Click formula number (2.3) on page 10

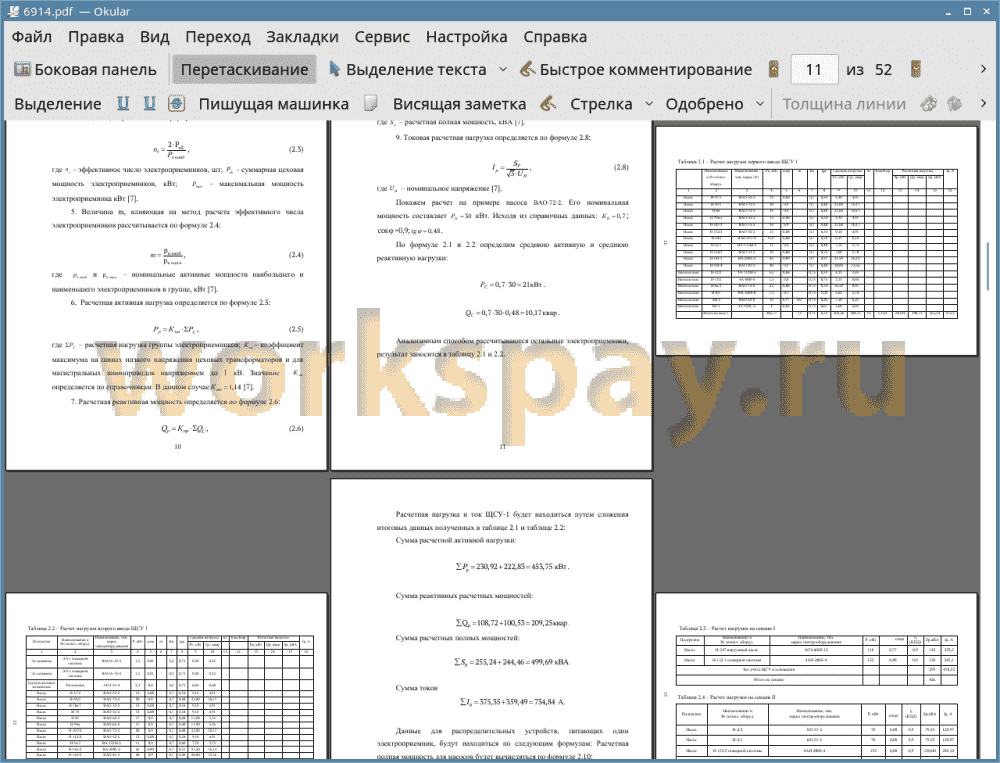point(296,149)
